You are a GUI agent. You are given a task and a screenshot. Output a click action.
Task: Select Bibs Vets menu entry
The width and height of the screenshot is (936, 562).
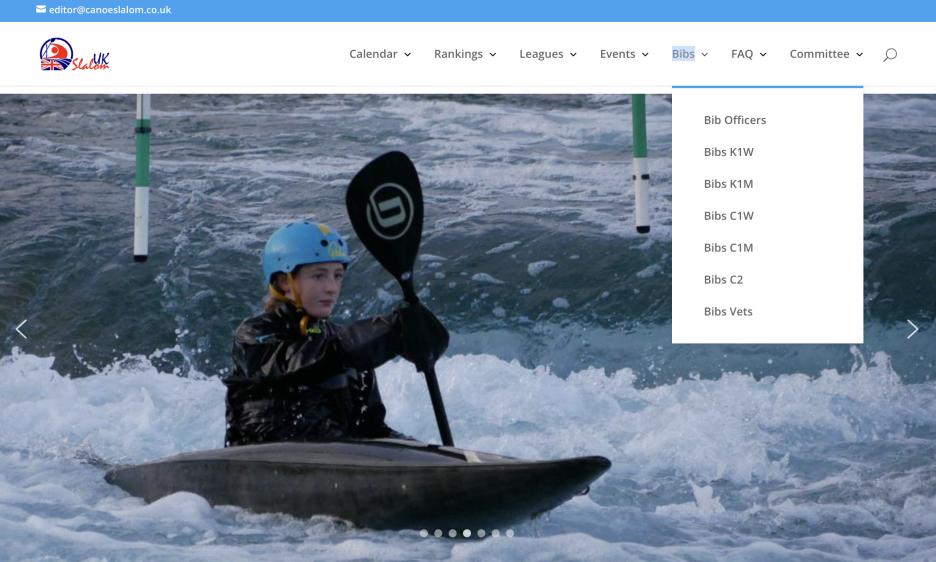(x=728, y=312)
